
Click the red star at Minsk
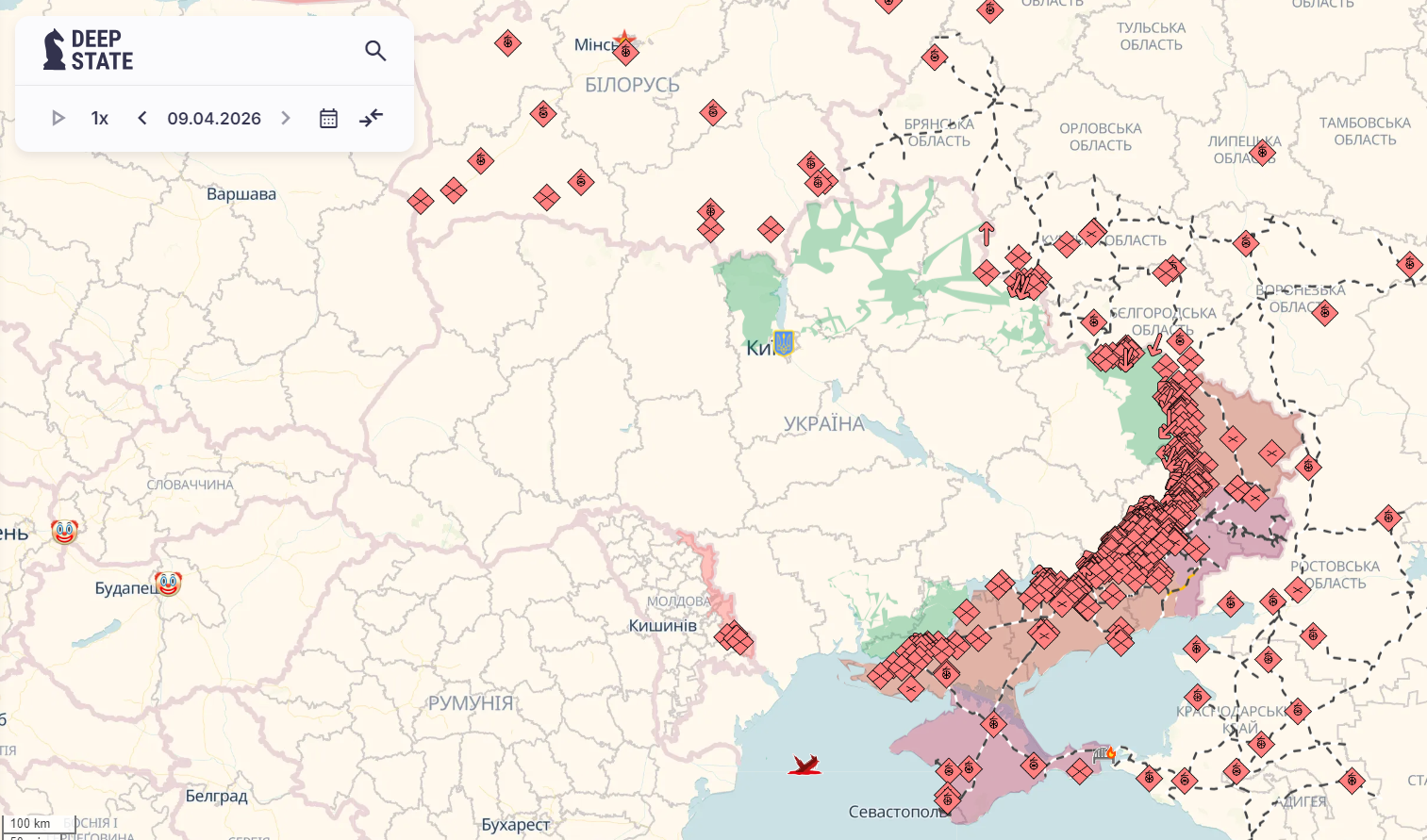(x=623, y=40)
